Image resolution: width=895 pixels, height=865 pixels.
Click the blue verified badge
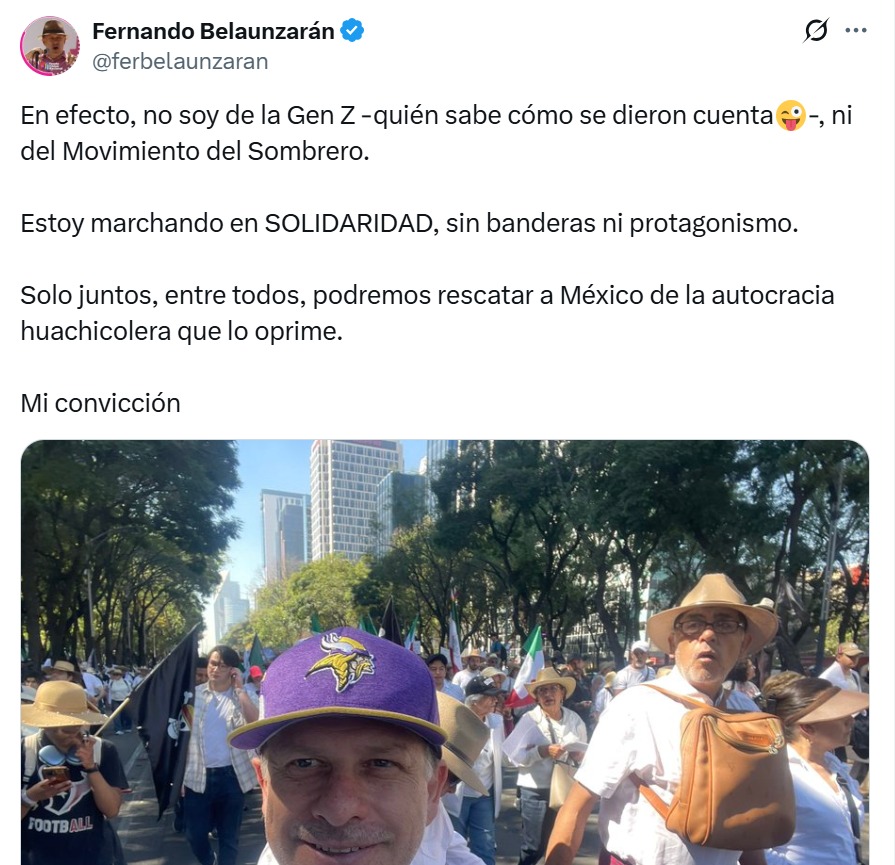pos(352,31)
